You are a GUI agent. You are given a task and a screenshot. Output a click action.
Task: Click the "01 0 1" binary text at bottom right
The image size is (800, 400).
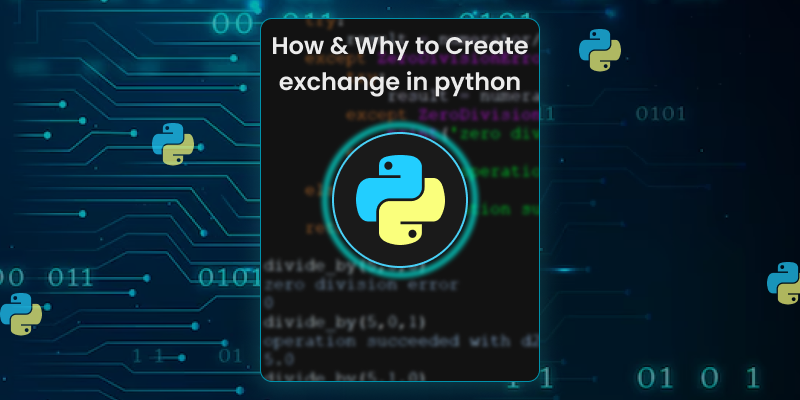(x=699, y=378)
